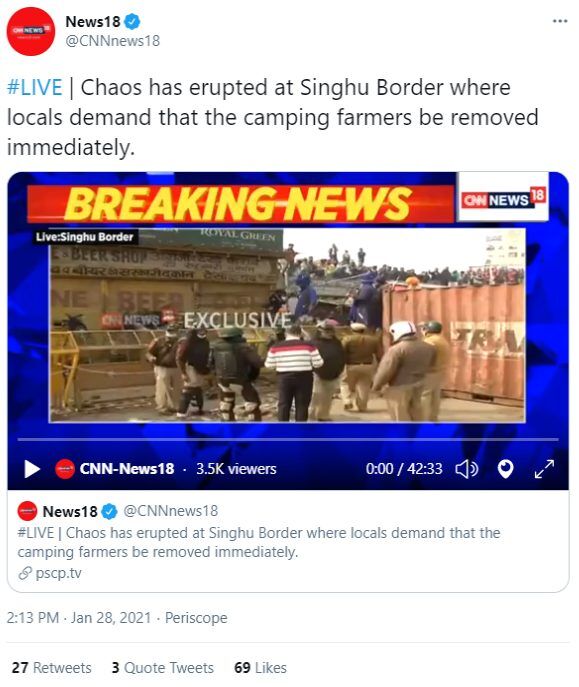
Task: Open the pscp.tv link
Action: click(x=58, y=573)
